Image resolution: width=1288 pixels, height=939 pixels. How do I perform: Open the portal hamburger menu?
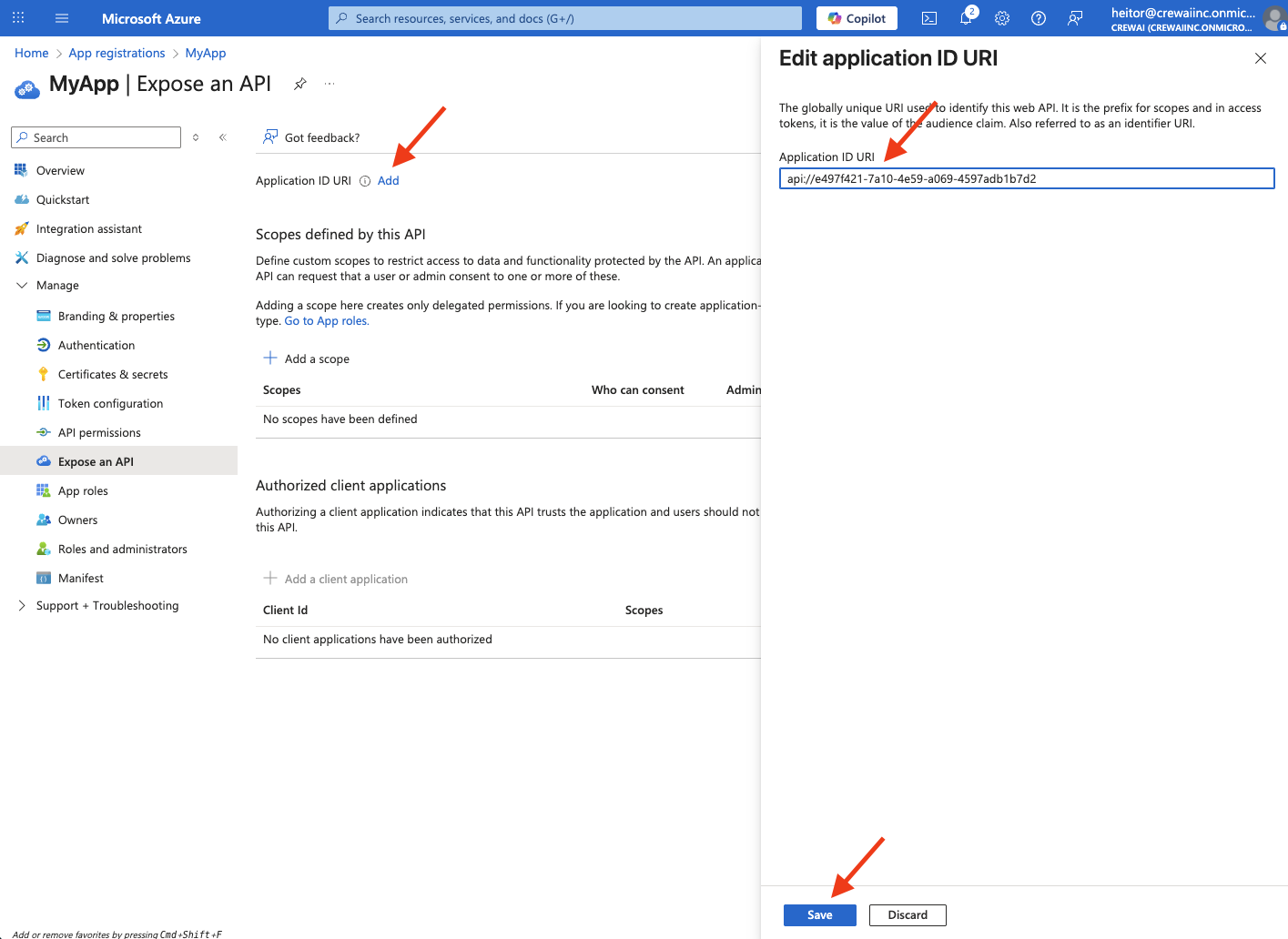click(x=60, y=17)
